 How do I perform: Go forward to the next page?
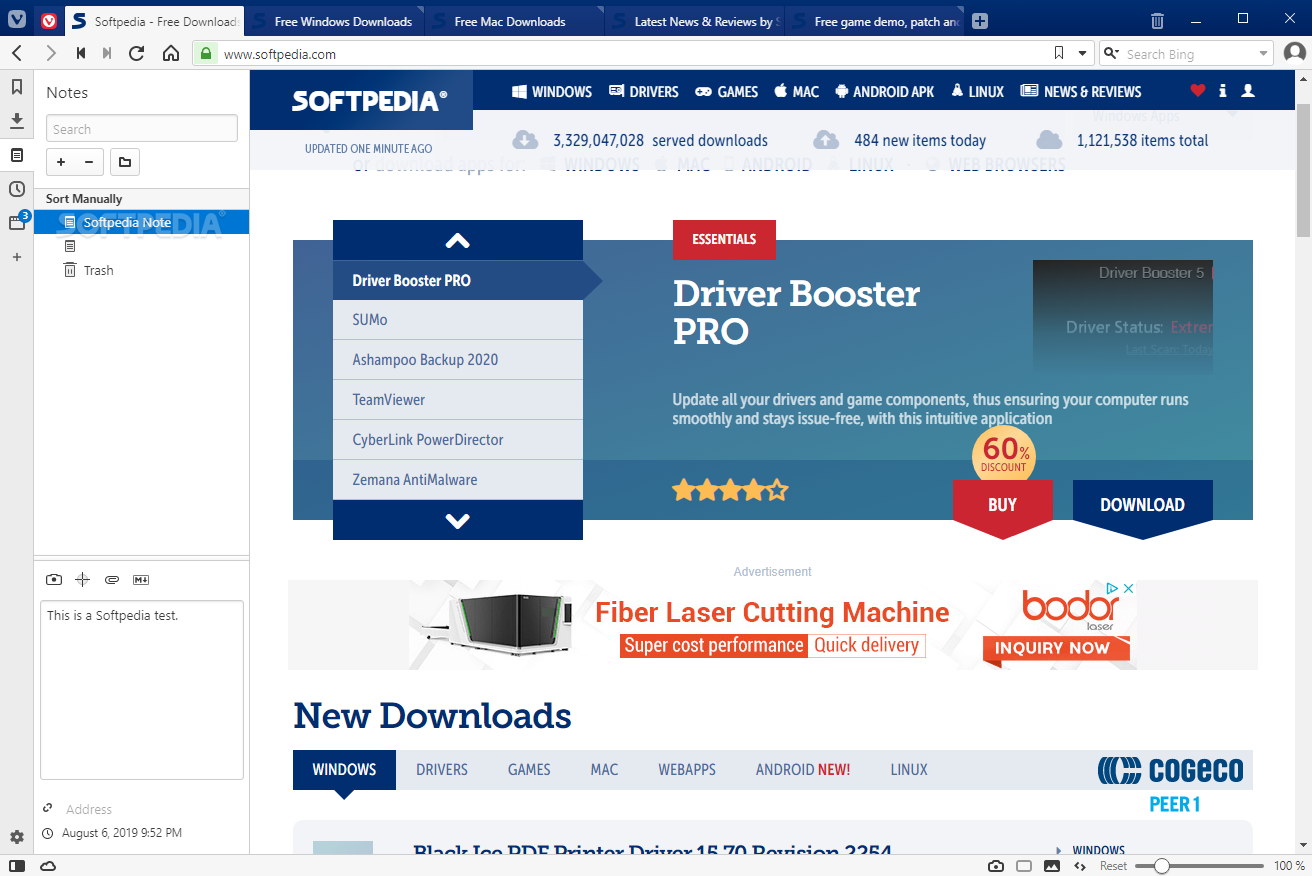coord(51,53)
